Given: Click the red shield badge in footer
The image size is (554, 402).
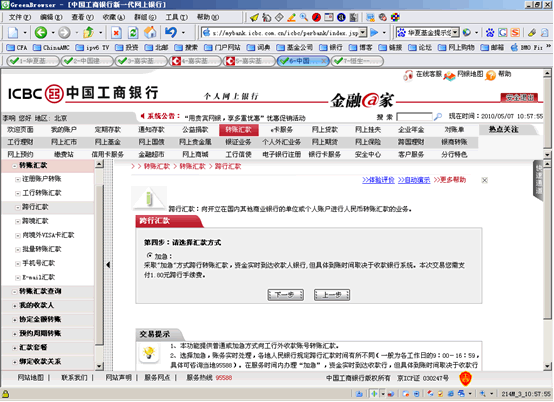Looking at the screenshot, I should coord(466,378).
